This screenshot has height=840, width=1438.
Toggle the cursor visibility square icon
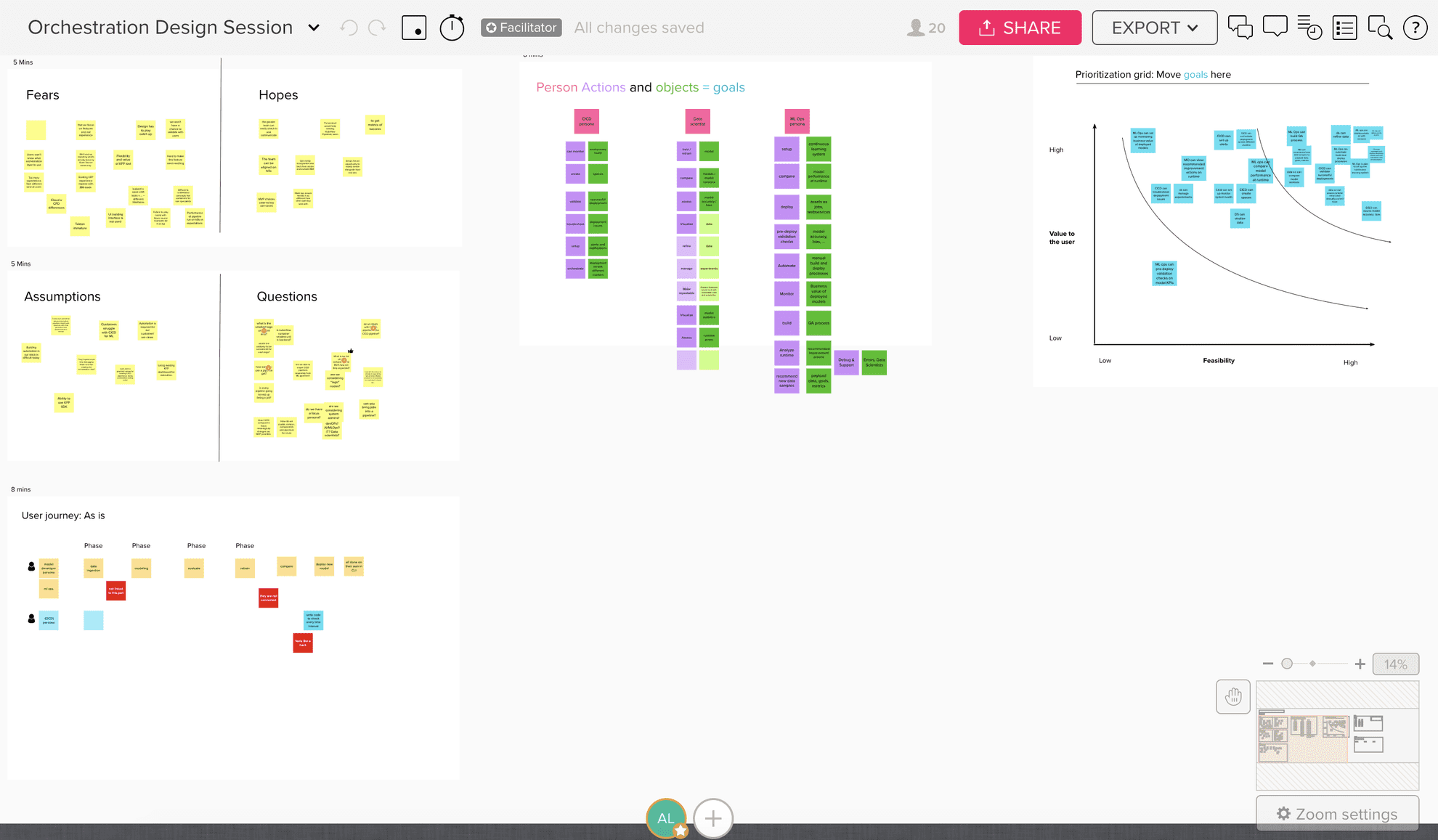(x=414, y=28)
